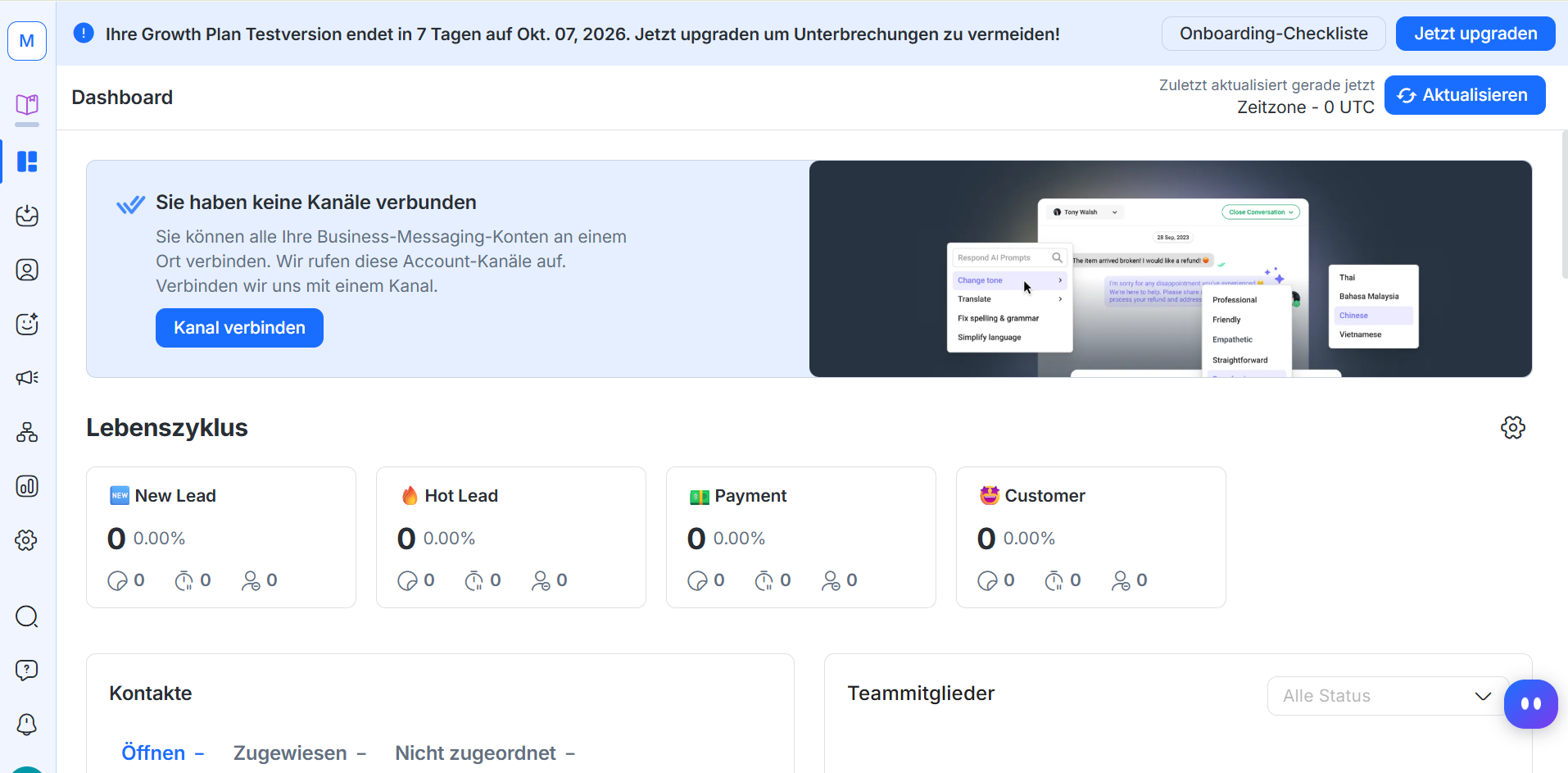Click New Lead 0.00% value
The image size is (1568, 773).
tap(159, 539)
